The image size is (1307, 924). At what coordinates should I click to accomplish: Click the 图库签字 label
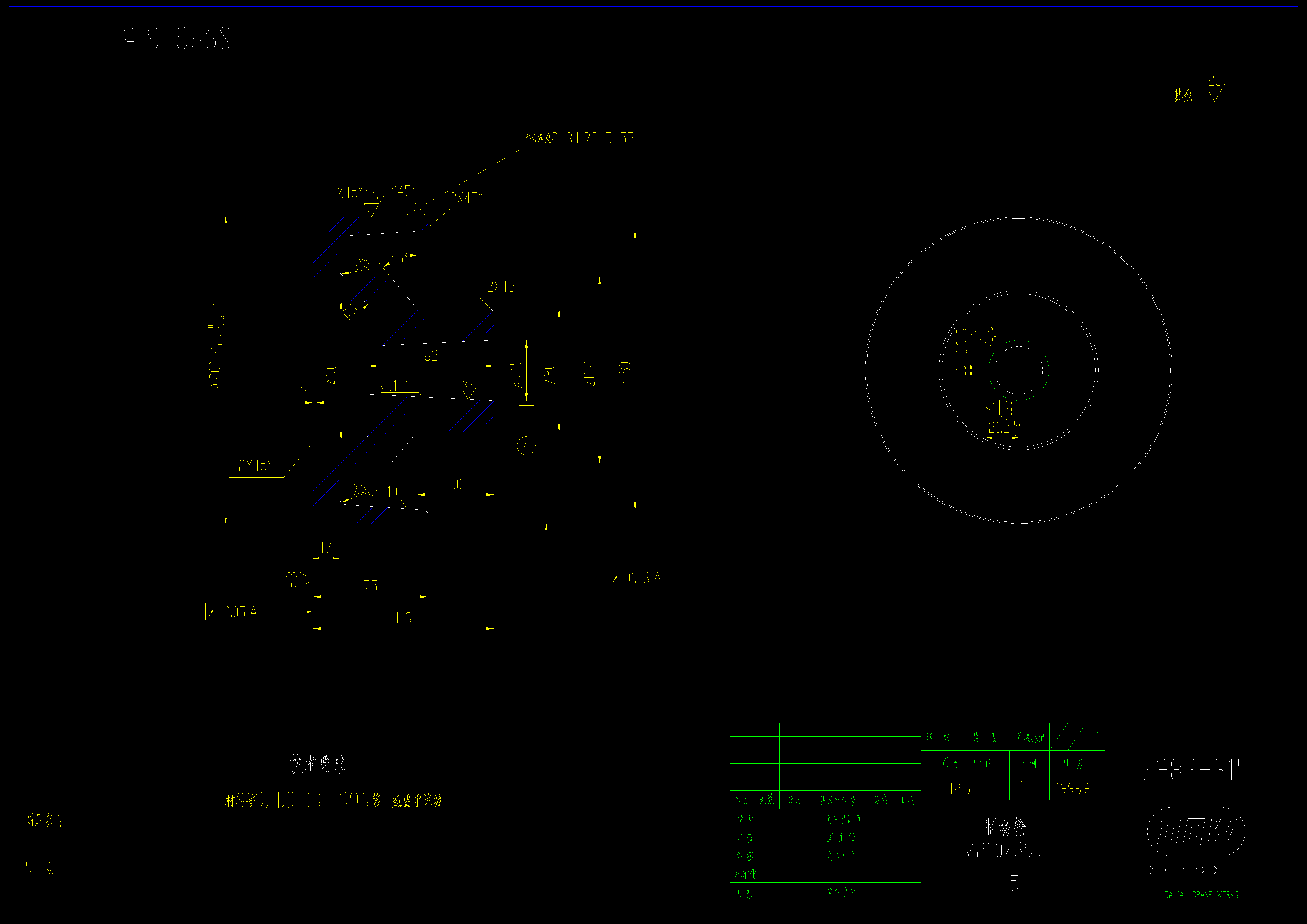[x=45, y=820]
